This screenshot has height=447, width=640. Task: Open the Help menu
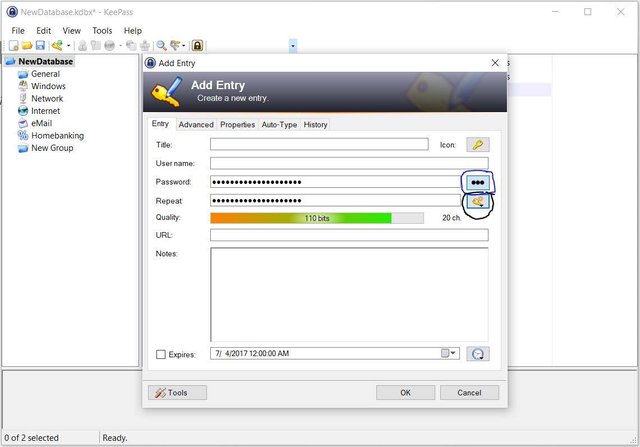point(133,31)
